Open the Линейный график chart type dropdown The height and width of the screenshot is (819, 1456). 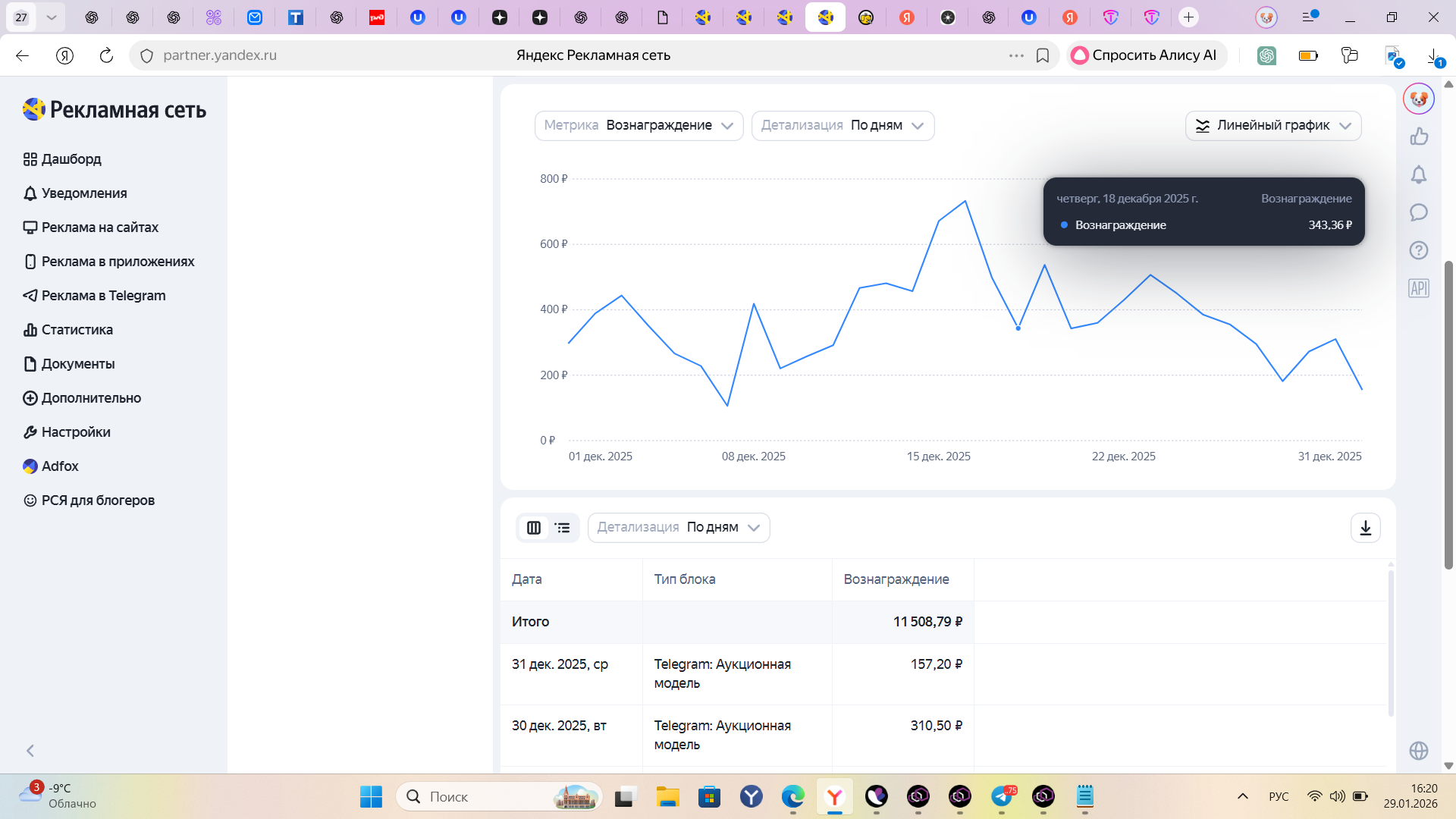[1272, 126]
